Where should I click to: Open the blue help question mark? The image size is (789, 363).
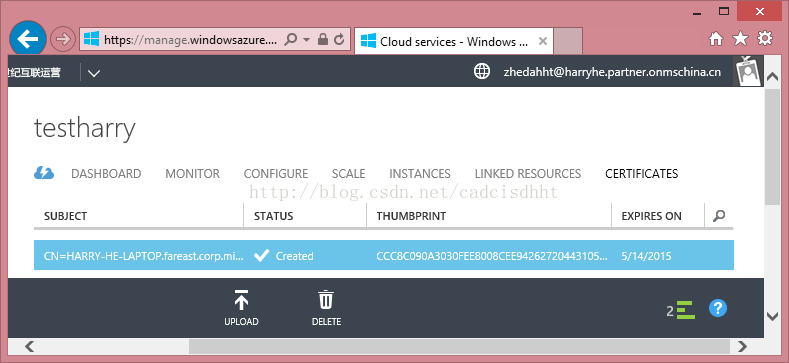[x=718, y=308]
